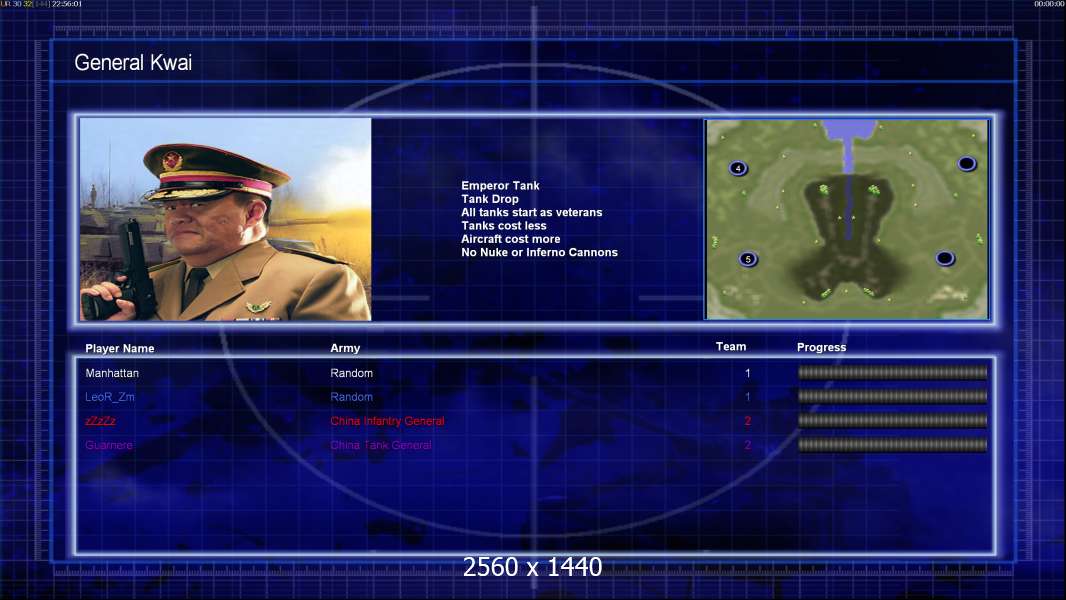The image size is (1066, 600).
Task: Click the Army column header
Action: 345,348
